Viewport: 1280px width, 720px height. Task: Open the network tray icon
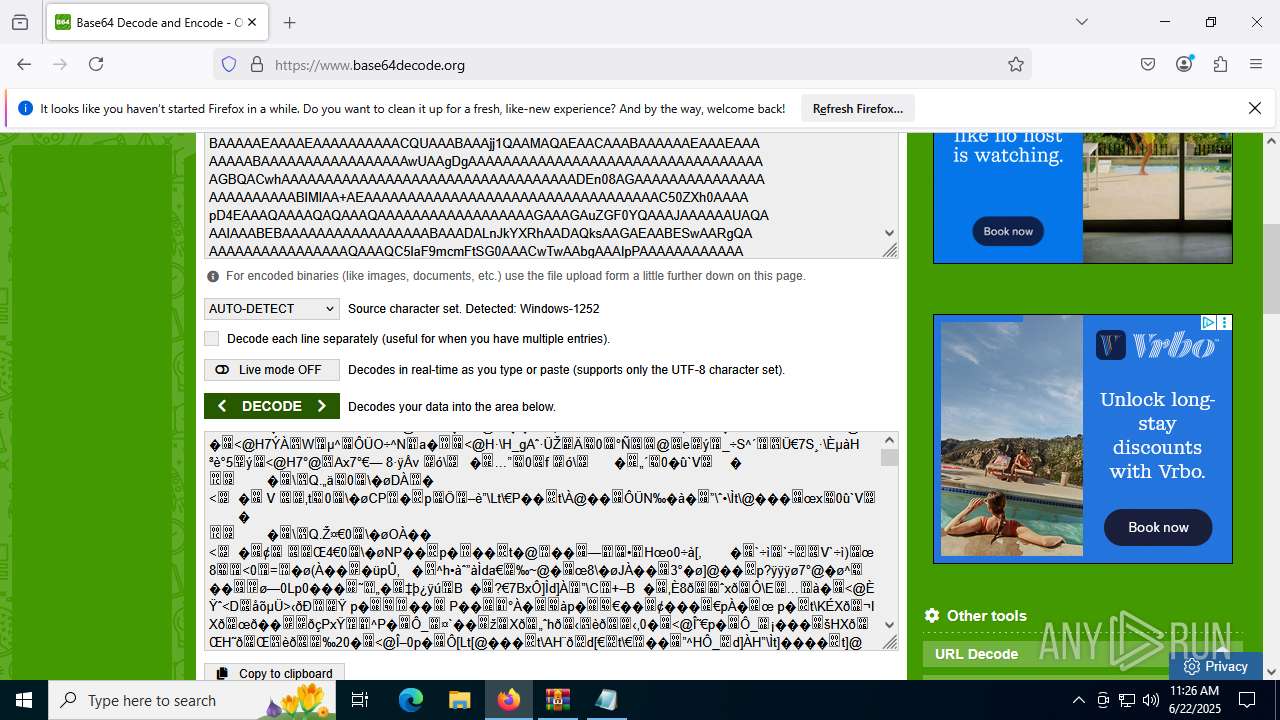click(1127, 700)
